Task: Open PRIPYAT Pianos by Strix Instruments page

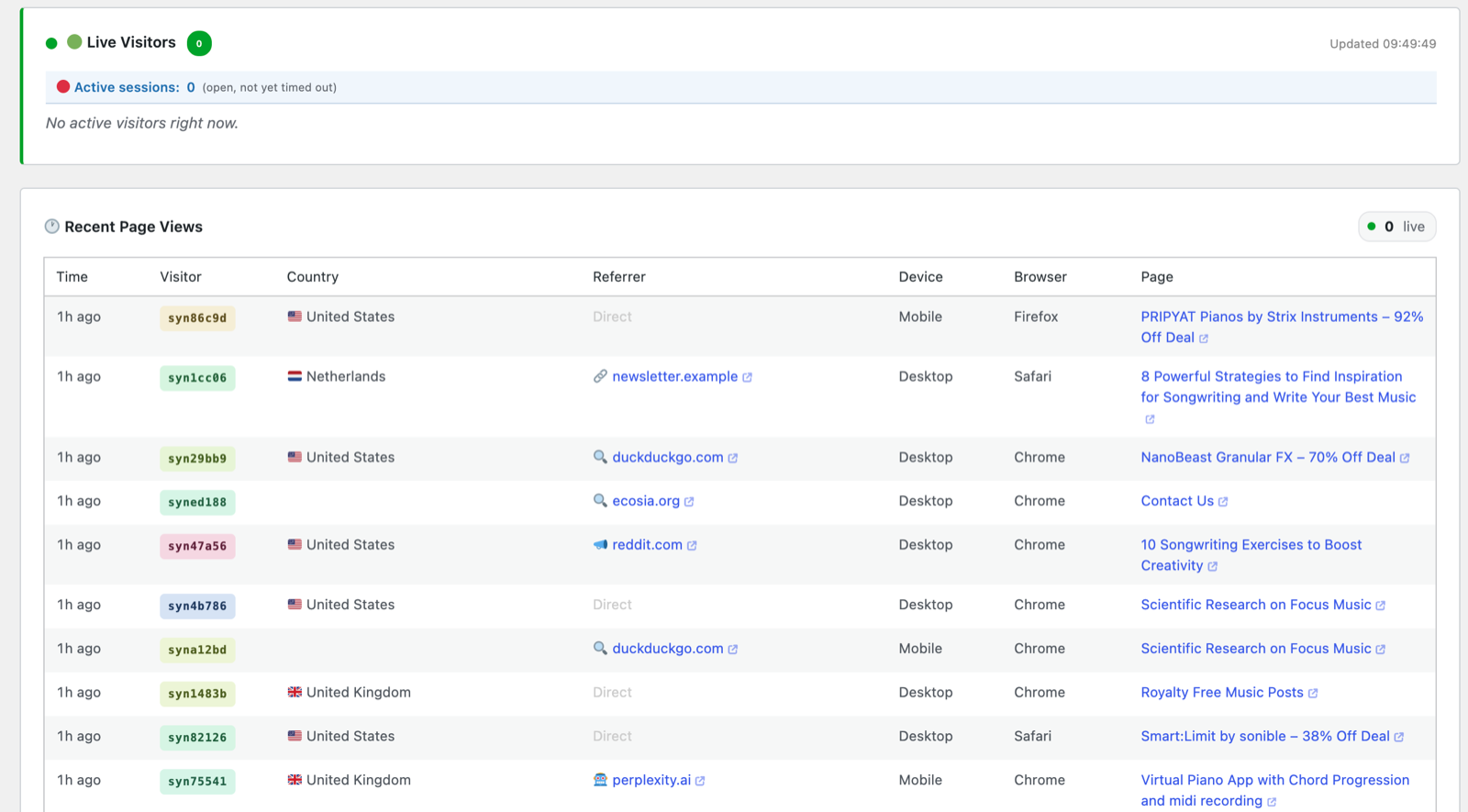Action: click(1282, 327)
